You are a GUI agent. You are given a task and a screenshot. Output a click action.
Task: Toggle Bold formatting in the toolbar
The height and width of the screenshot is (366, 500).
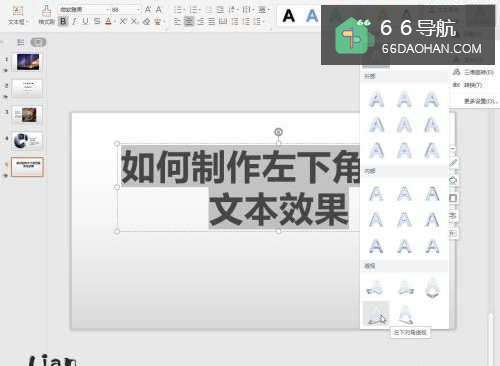63,22
